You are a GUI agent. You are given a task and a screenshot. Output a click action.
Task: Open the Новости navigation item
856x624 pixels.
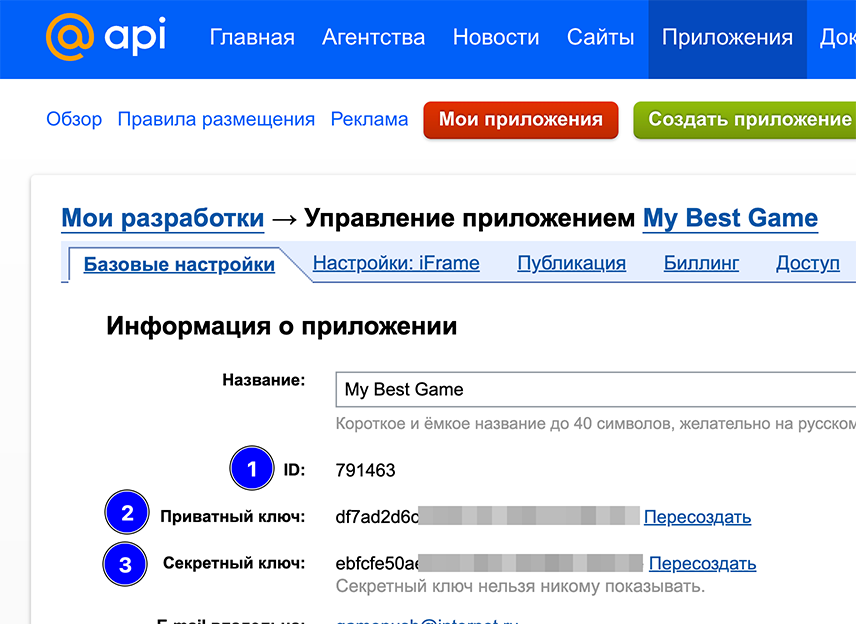pyautogui.click(x=496, y=38)
